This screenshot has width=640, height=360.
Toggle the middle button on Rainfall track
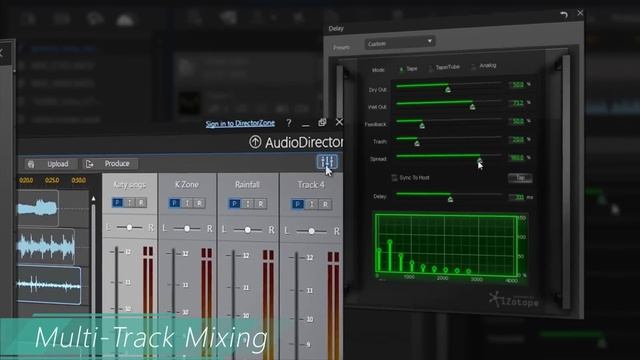click(x=247, y=203)
